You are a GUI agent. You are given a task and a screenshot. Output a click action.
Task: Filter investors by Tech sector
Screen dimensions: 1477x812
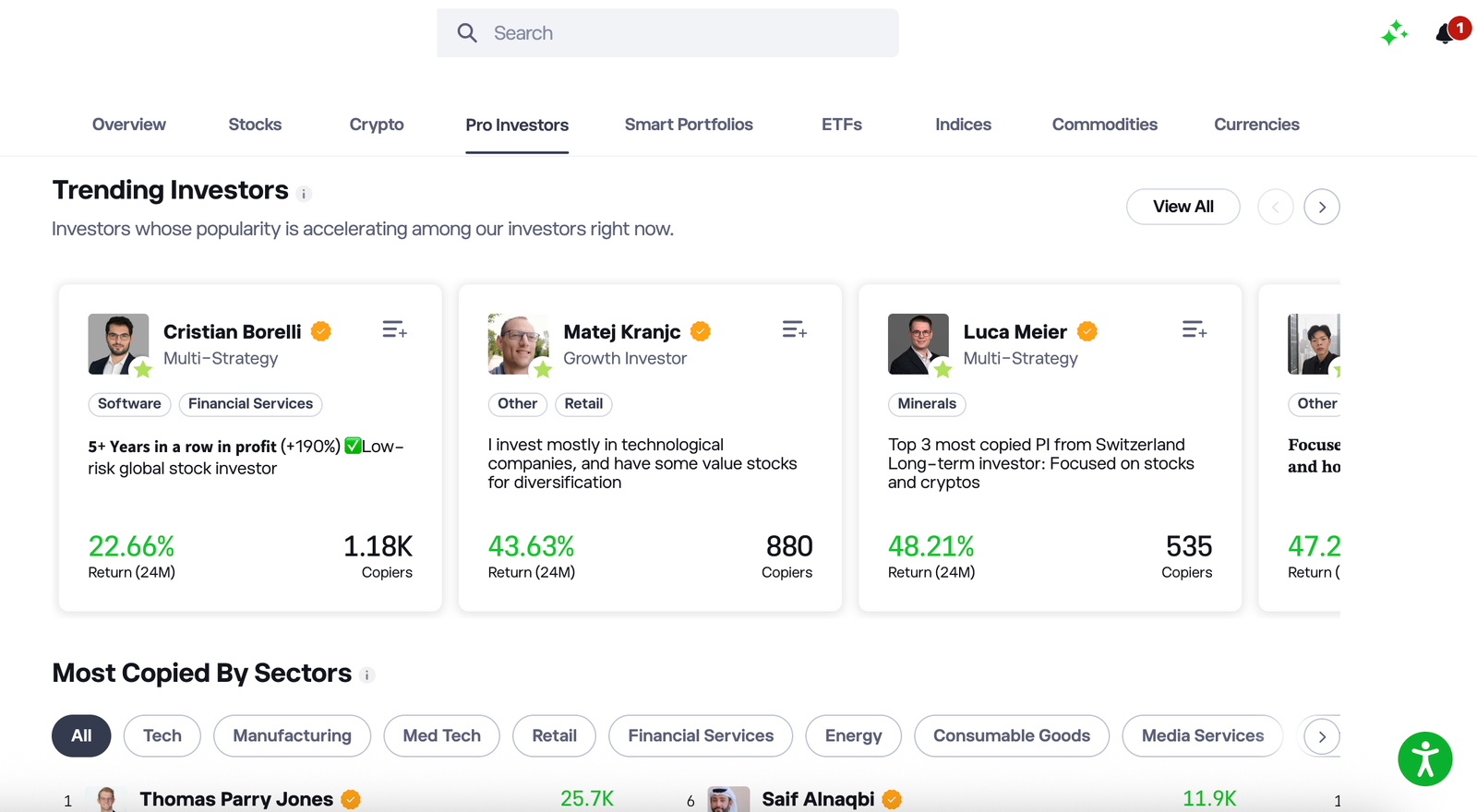162,735
